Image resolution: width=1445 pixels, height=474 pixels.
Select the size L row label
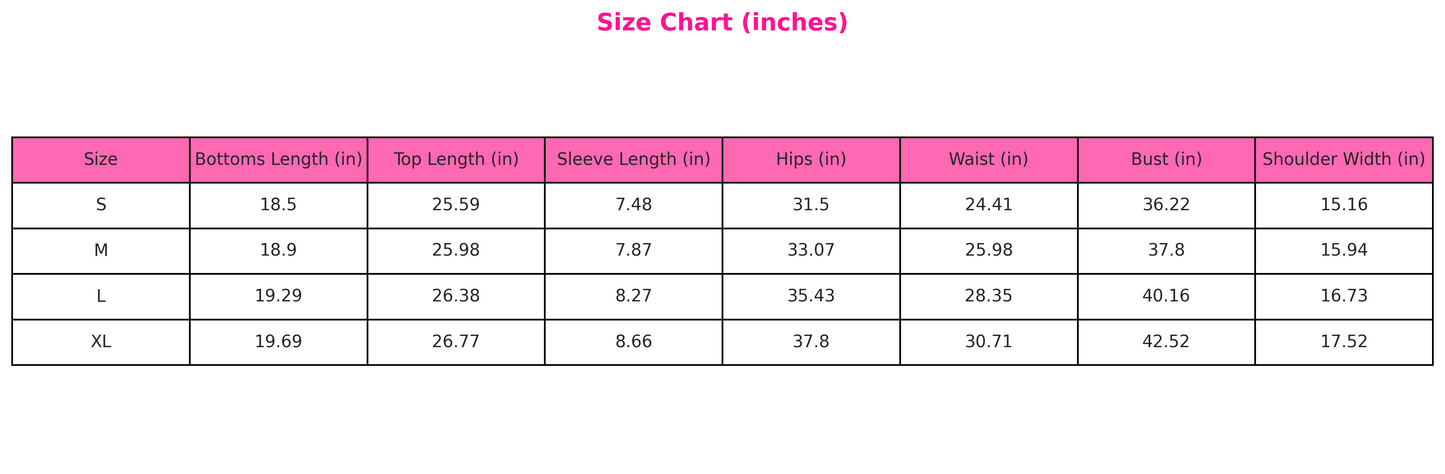pos(101,297)
